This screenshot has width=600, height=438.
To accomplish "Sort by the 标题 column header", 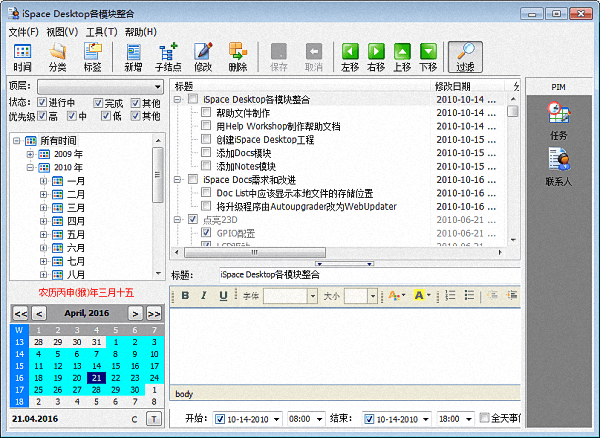I will click(302, 86).
